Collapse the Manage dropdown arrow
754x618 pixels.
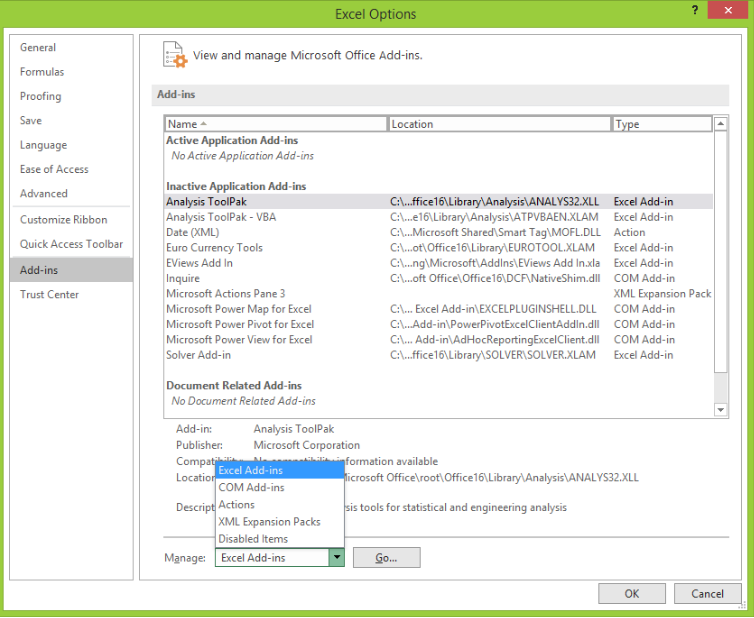(x=337, y=557)
